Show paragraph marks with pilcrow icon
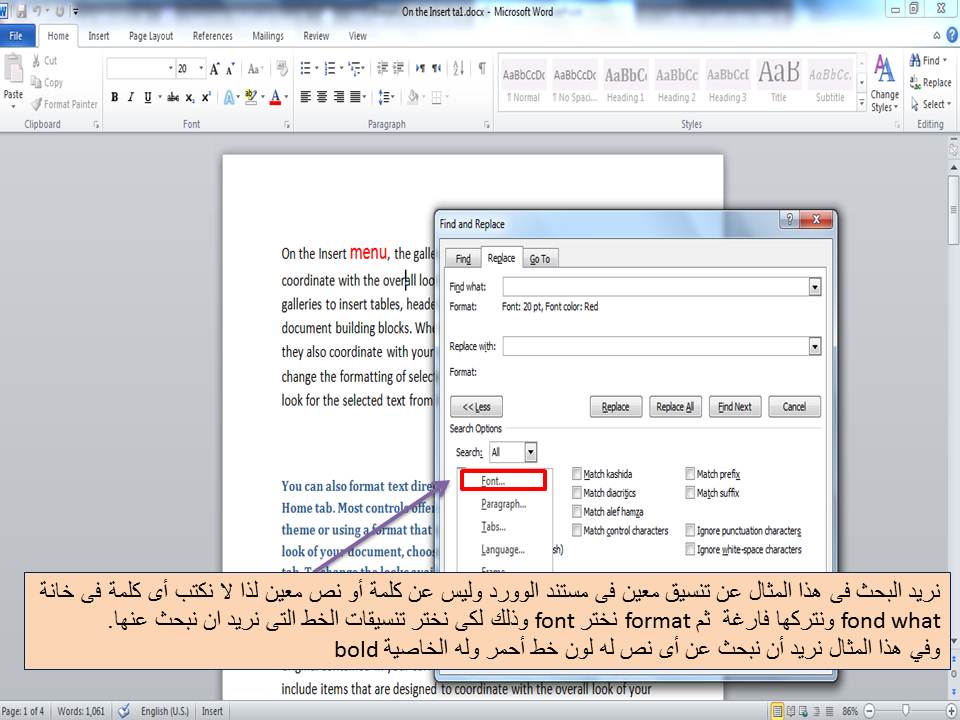 click(482, 69)
